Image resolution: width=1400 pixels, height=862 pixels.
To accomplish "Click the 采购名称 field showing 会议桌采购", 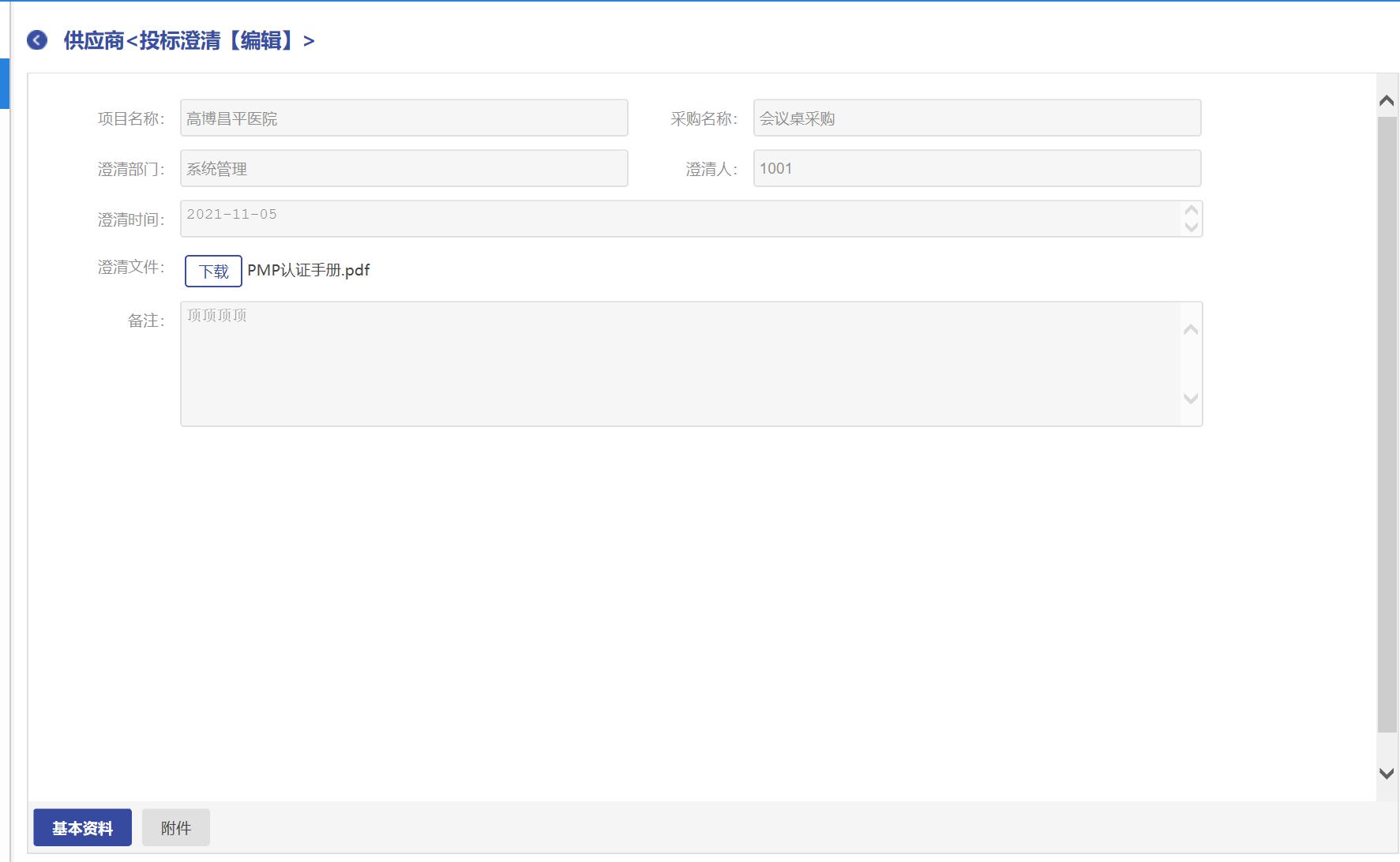I will point(977,118).
